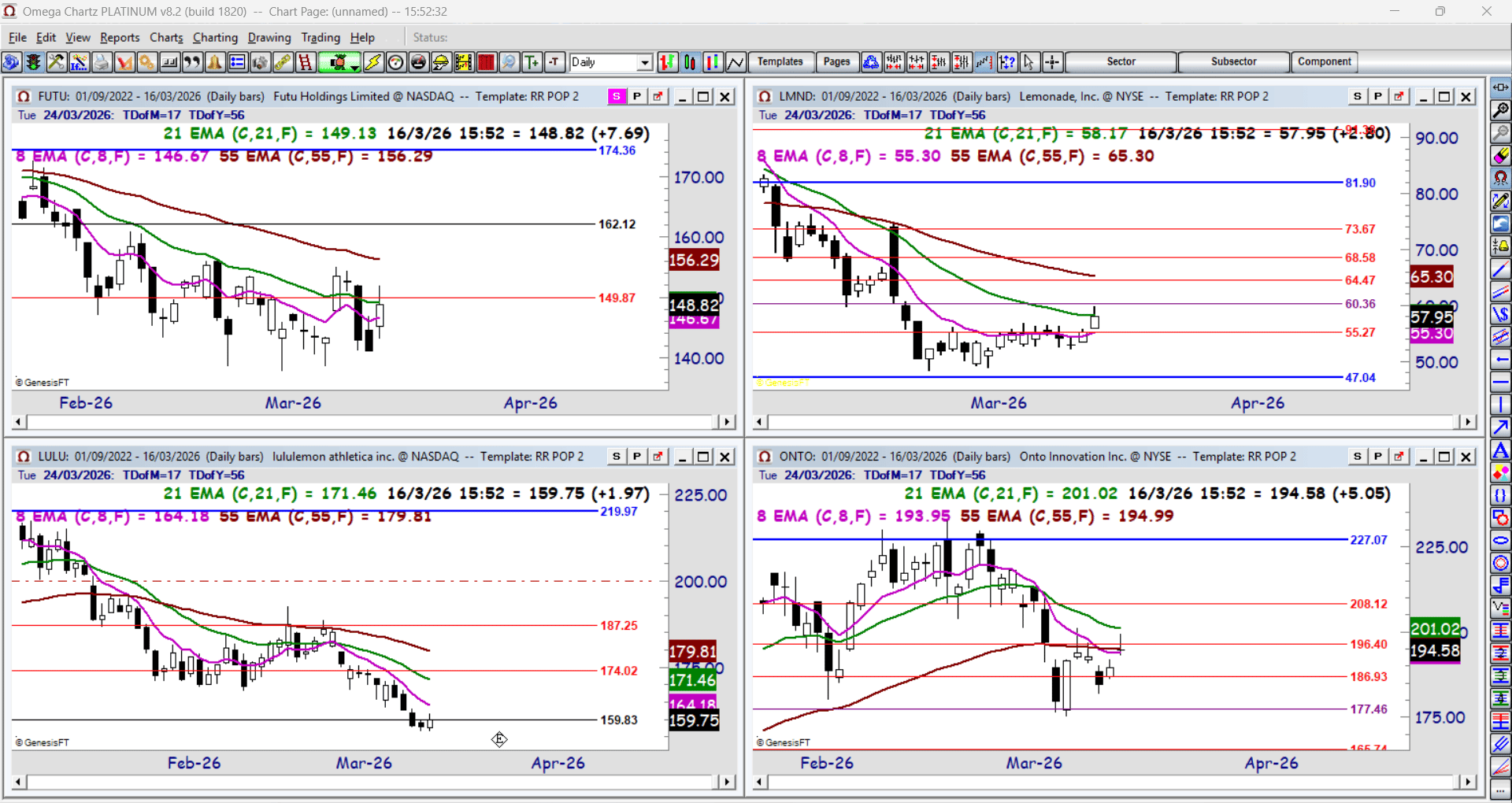1512x803 pixels.
Task: Click the Sector button
Action: click(1121, 62)
